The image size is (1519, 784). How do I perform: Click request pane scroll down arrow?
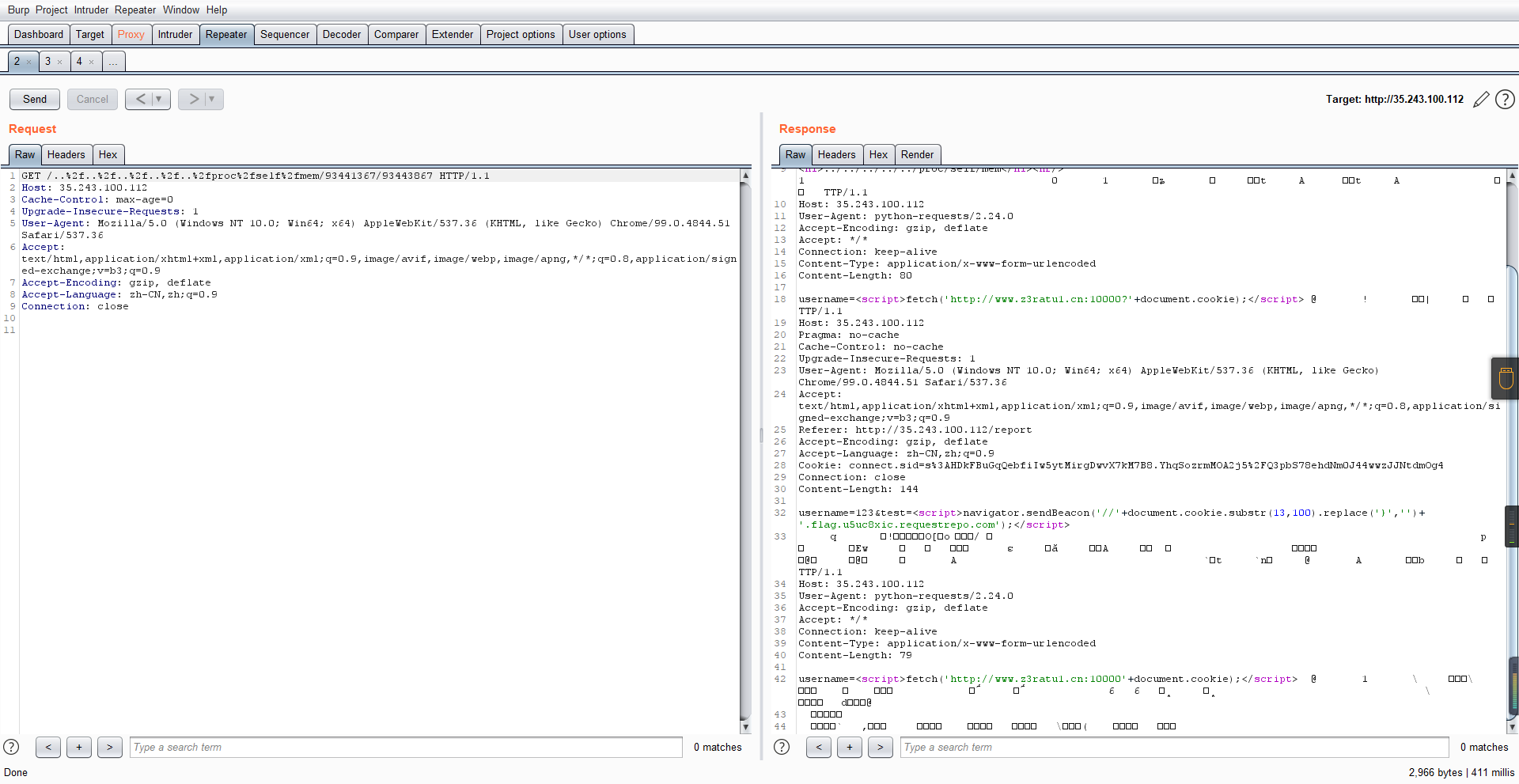(745, 727)
